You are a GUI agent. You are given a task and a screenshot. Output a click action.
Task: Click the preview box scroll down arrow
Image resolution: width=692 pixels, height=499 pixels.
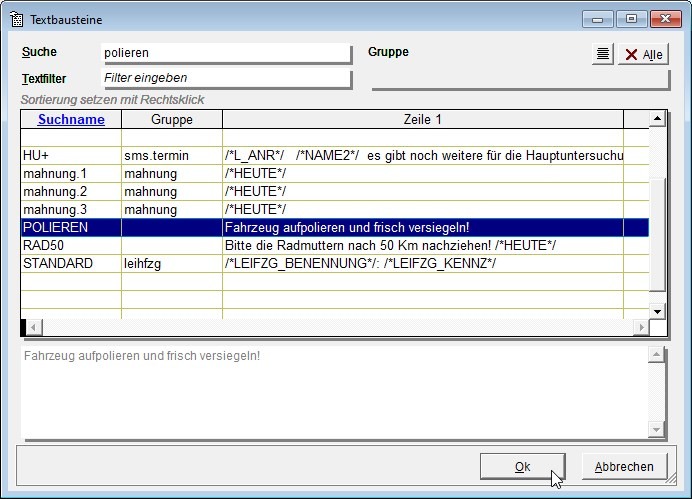656,429
